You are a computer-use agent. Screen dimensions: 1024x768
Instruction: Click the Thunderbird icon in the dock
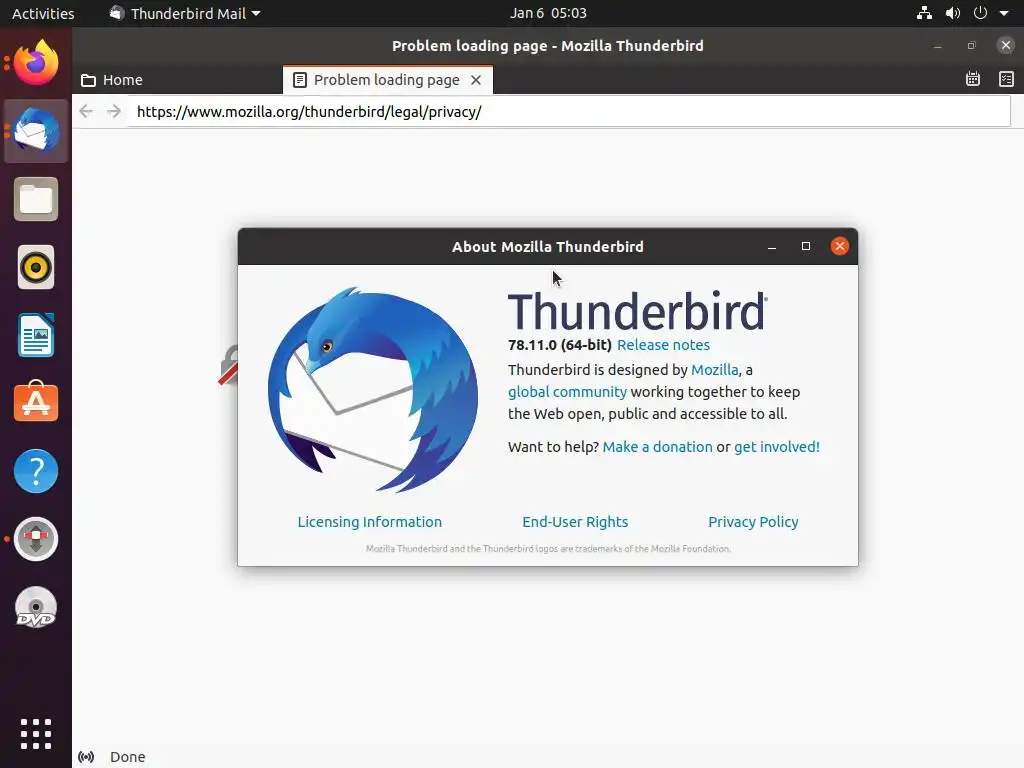point(36,131)
